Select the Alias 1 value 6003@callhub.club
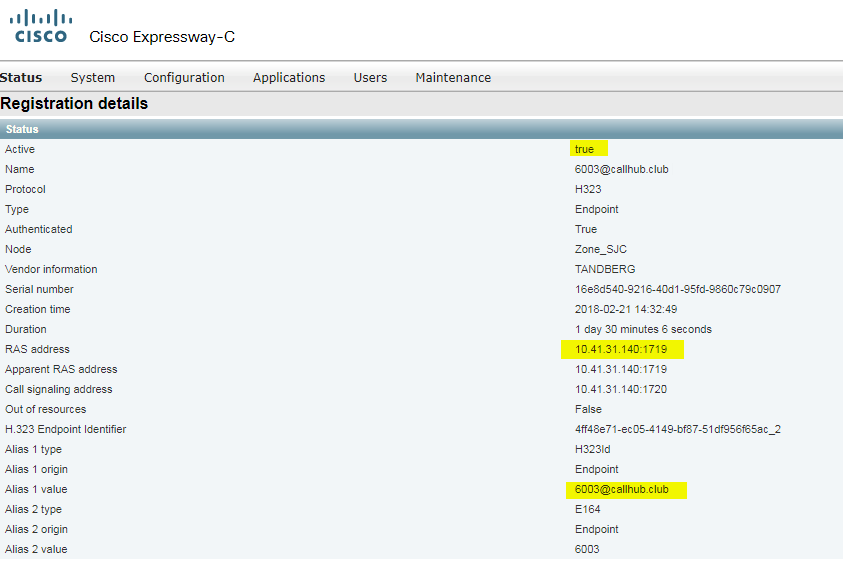Viewport: 843px width, 567px height. 621,489
